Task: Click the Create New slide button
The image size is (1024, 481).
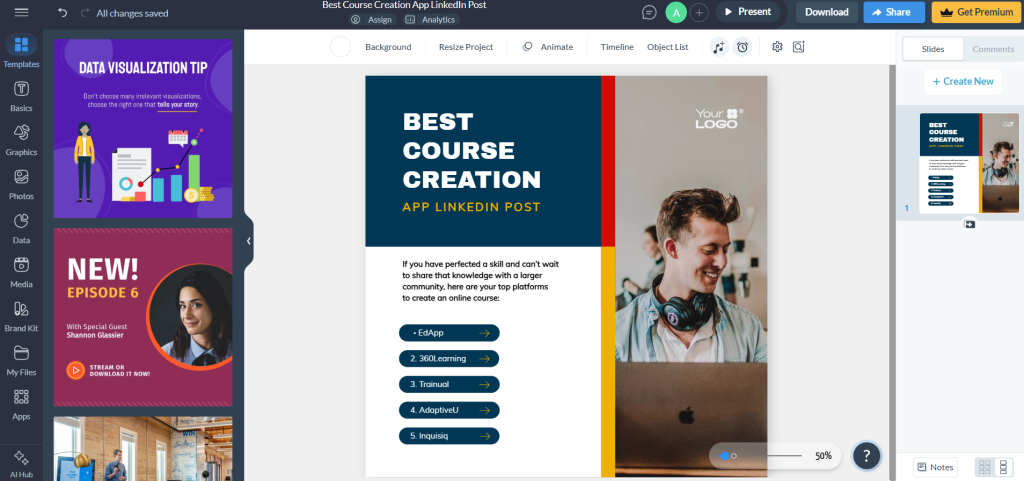Action: pos(963,82)
